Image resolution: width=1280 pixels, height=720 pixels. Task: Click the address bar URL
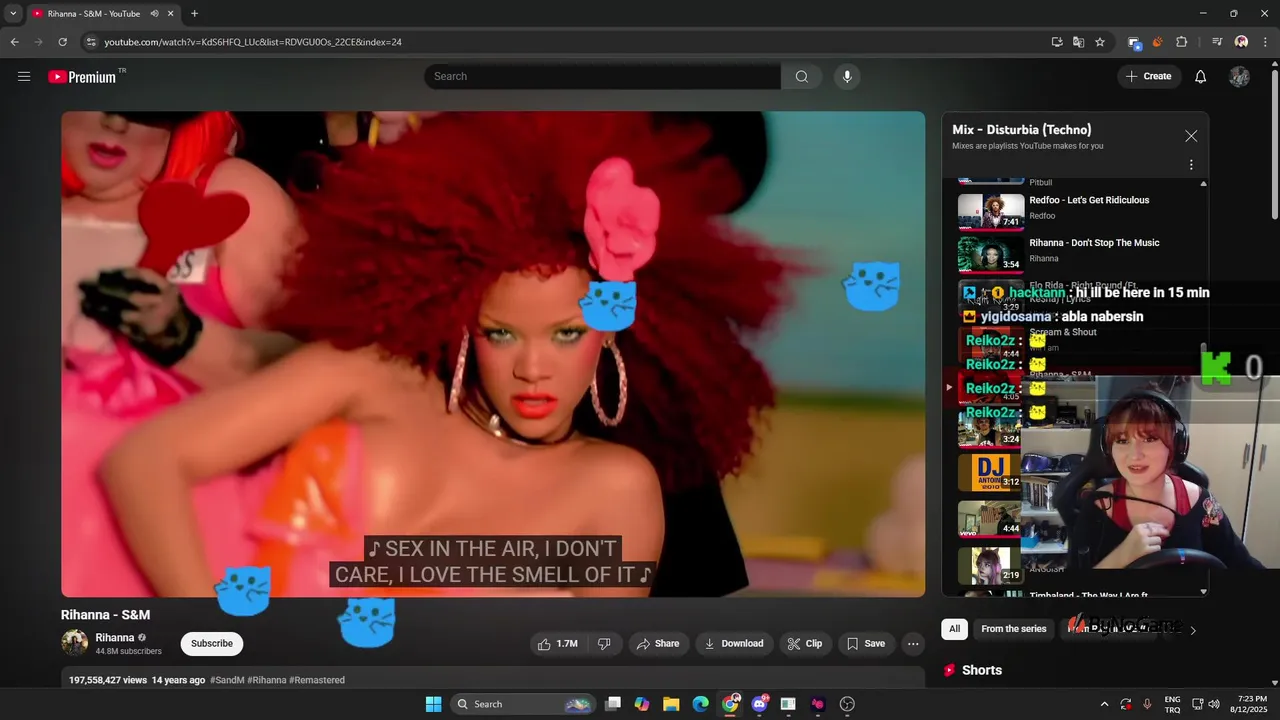click(x=253, y=42)
